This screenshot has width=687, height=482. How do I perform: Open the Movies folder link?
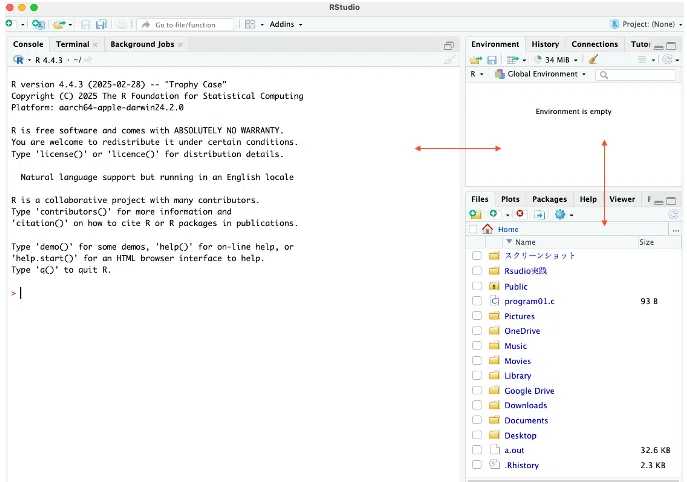(x=517, y=361)
